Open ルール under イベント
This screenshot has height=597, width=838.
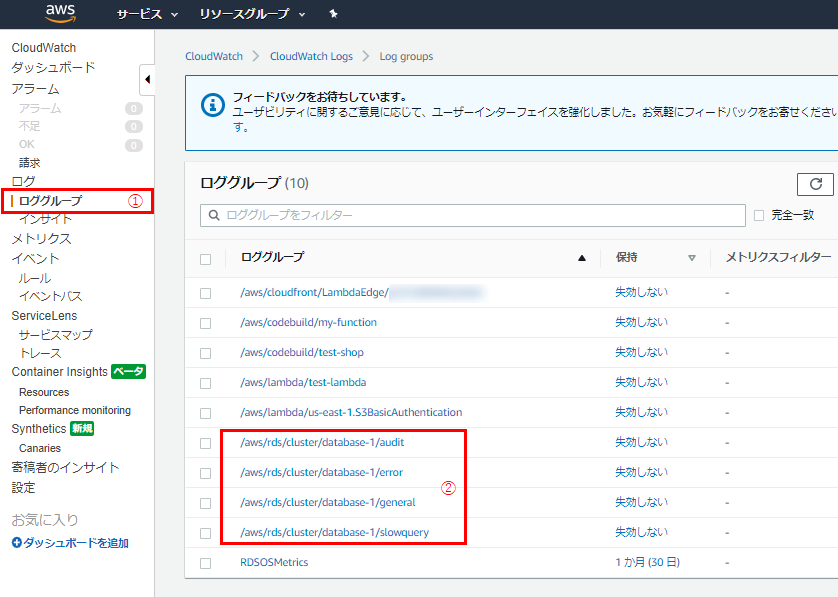click(35, 278)
